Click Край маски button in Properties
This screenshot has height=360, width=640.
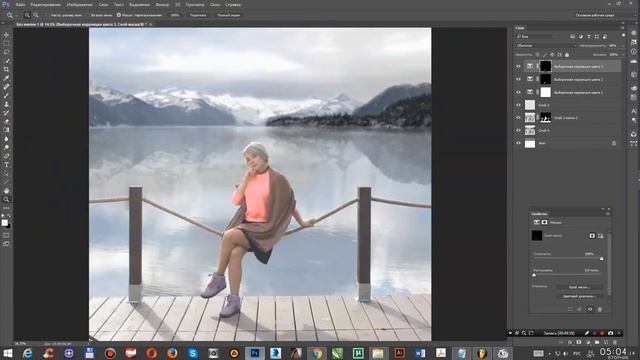coord(579,287)
